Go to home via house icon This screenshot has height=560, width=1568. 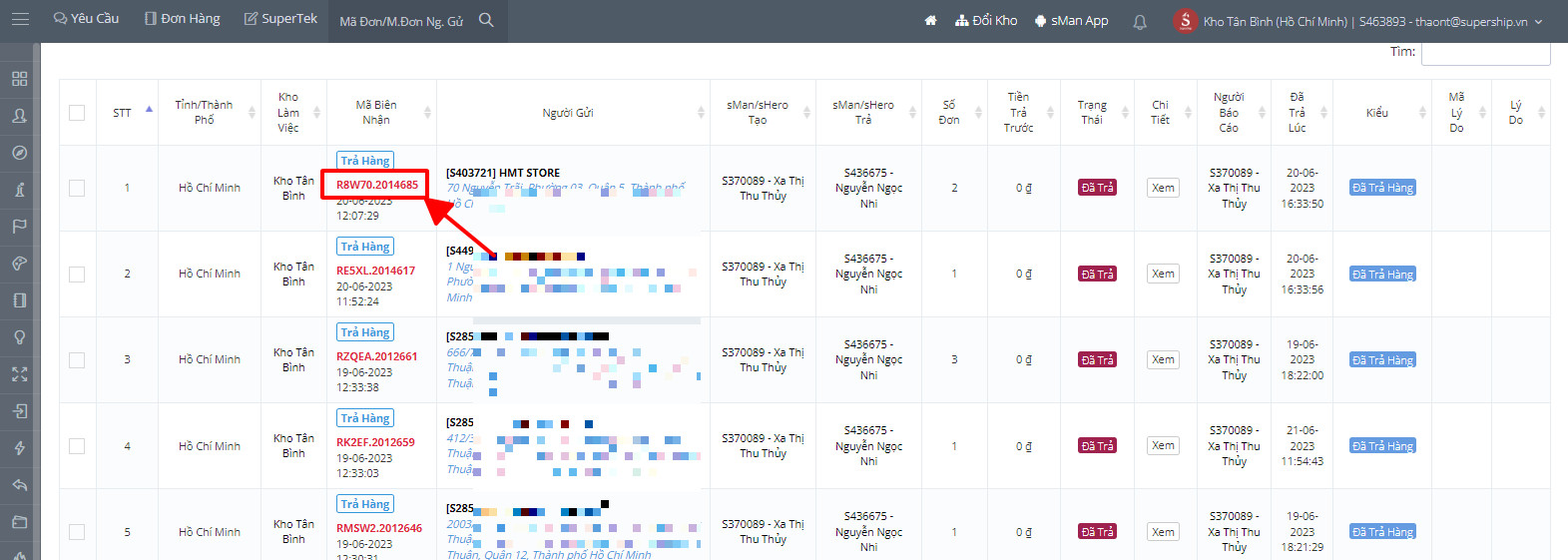click(x=930, y=20)
